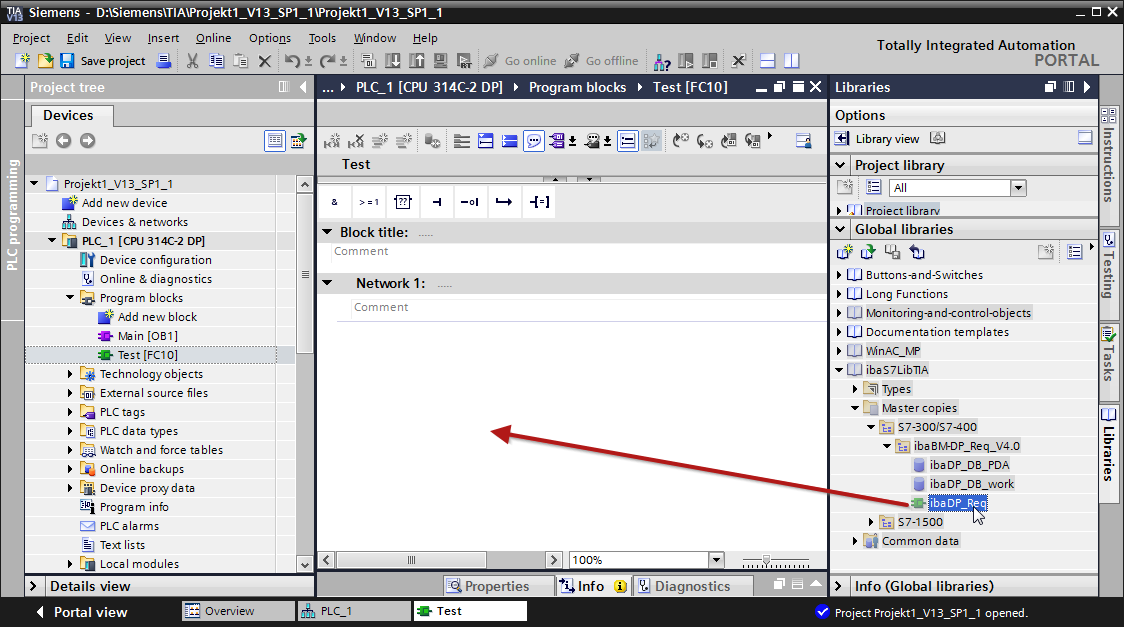Switch to Portal view
Image resolution: width=1124 pixels, height=627 pixels.
82,613
